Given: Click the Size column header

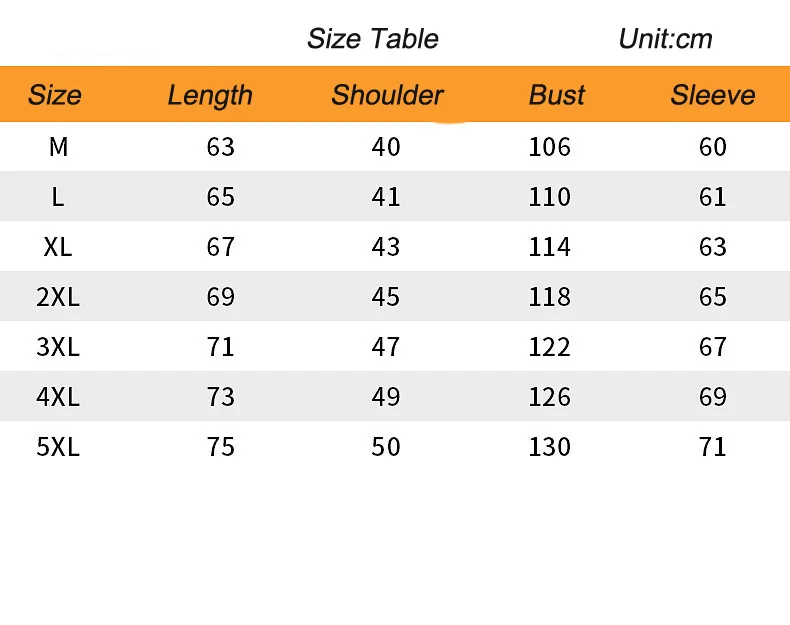Looking at the screenshot, I should pos(55,95).
